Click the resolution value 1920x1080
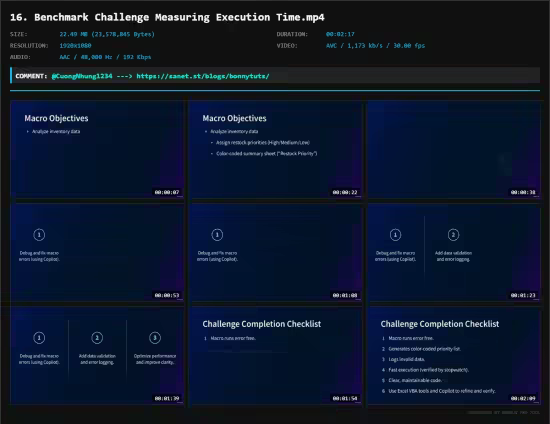 (x=75, y=46)
